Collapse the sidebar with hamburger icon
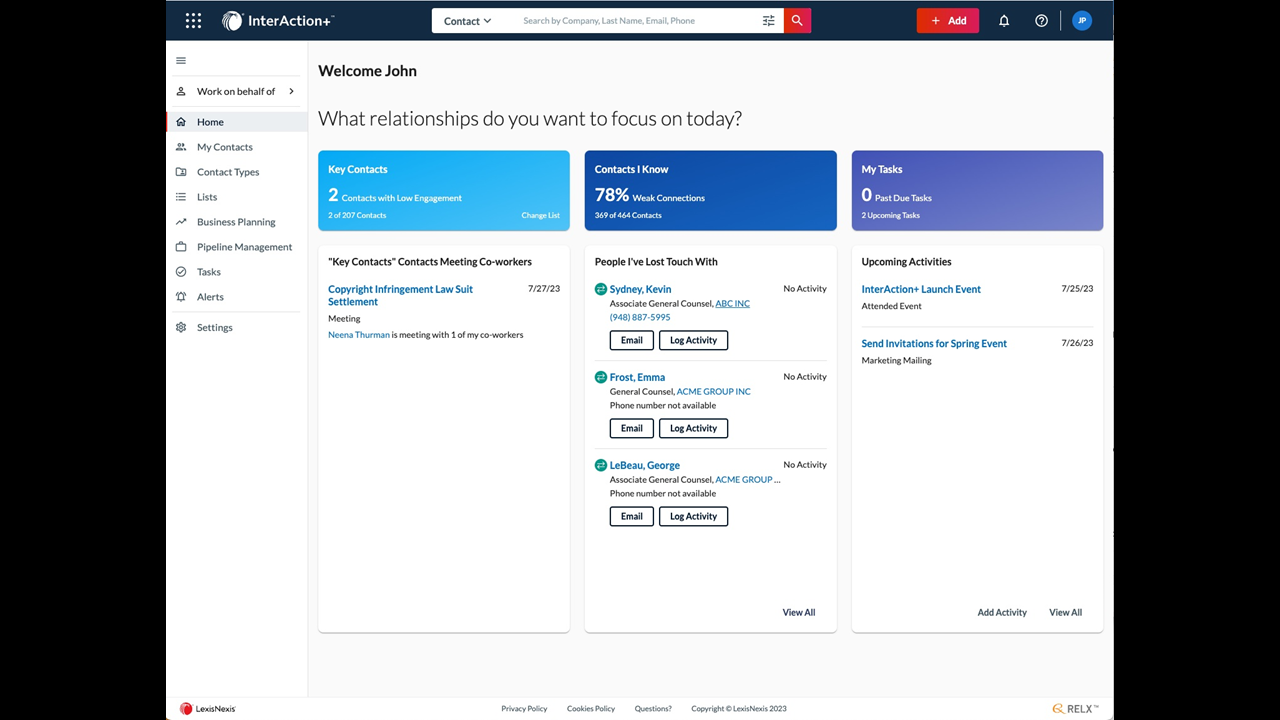Screen dimensions: 1280x720 [181, 61]
